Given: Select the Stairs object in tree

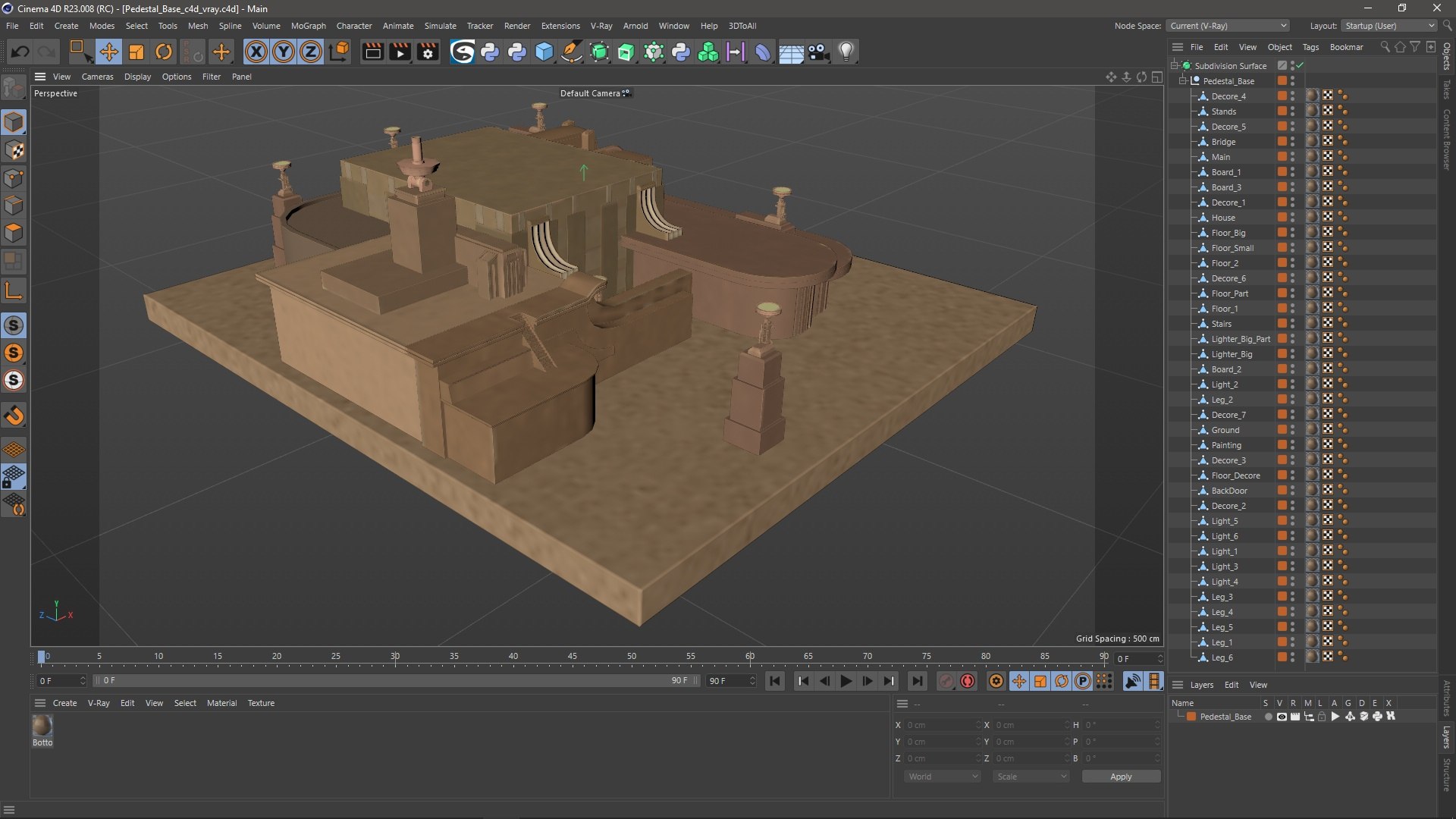Looking at the screenshot, I should click(x=1221, y=324).
